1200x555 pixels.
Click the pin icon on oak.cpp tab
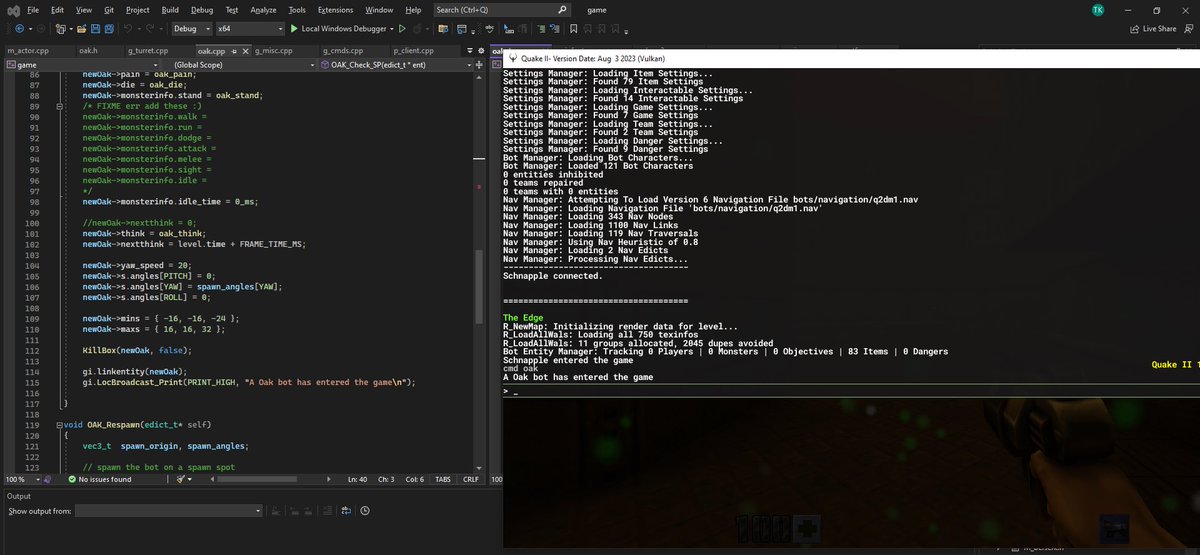(x=232, y=50)
